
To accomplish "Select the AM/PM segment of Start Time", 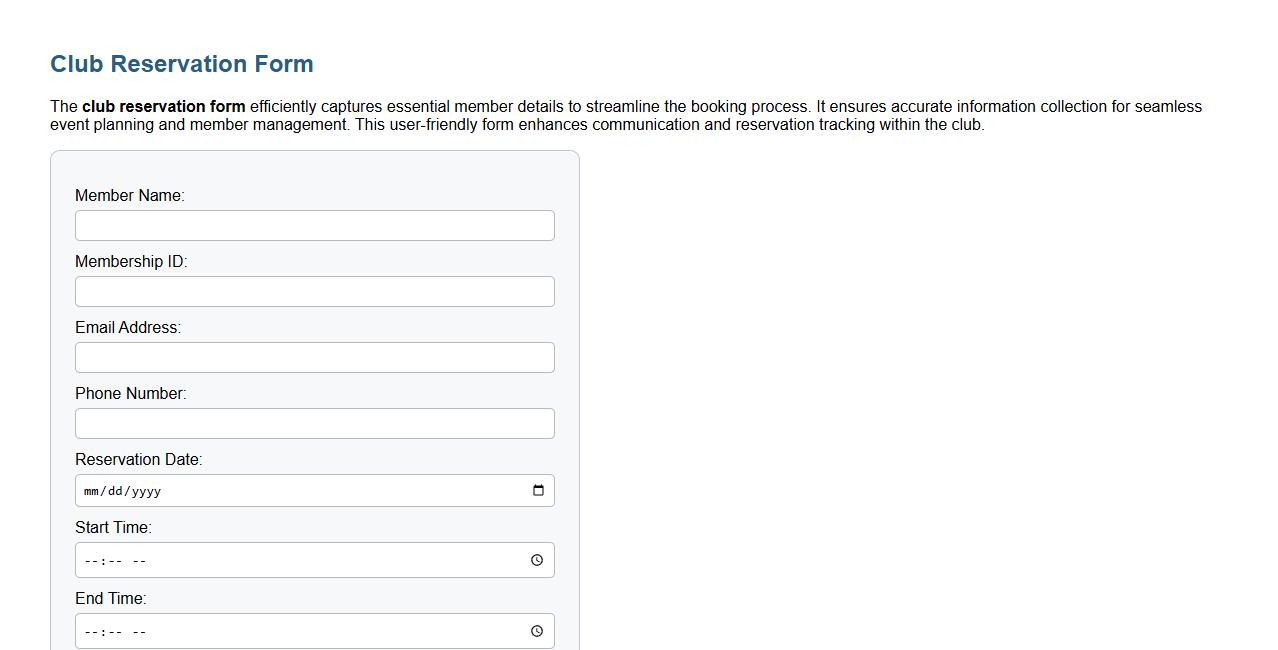I will (139, 561).
